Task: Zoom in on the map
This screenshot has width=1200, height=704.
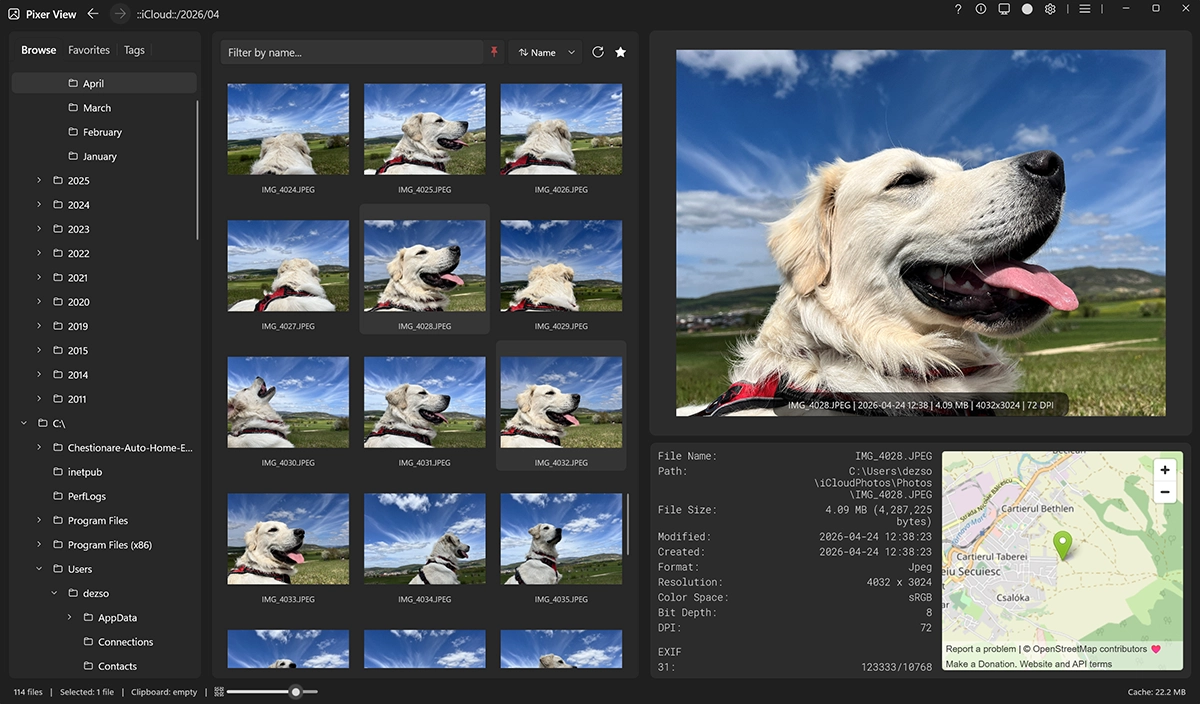Action: (1165, 470)
